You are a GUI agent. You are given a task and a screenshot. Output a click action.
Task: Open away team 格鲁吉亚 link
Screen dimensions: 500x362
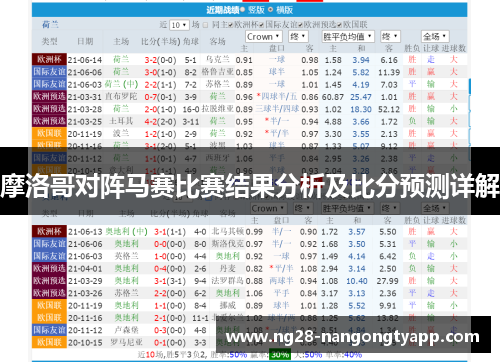218,72
